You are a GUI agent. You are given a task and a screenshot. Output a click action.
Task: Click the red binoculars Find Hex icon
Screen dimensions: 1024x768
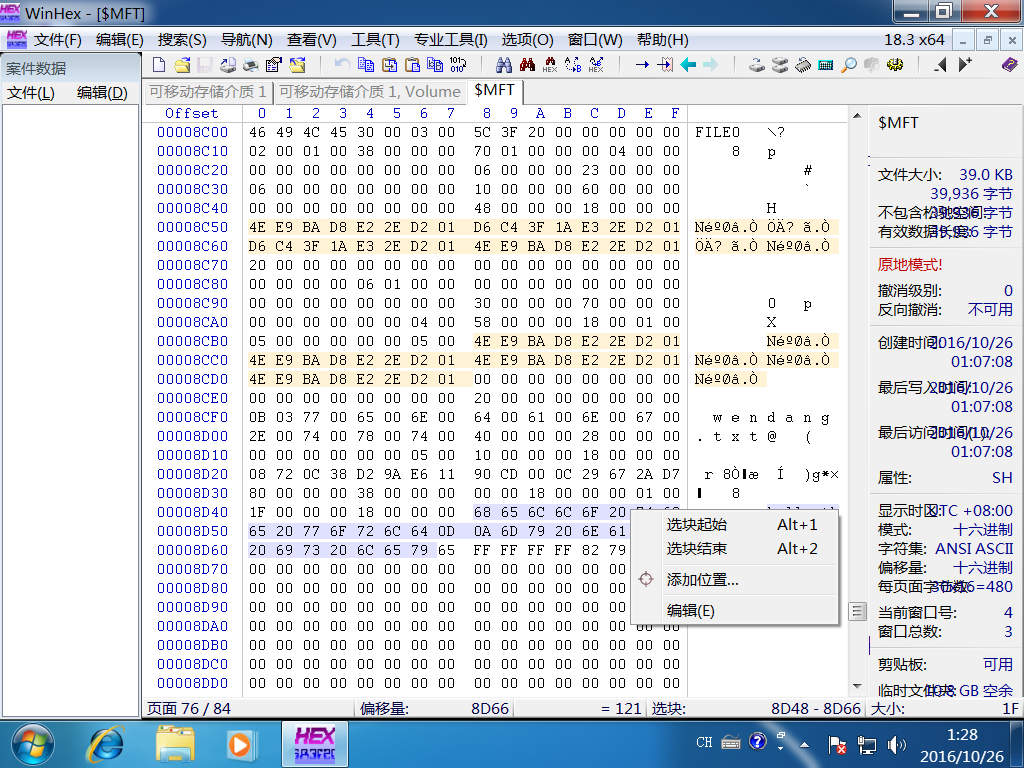click(x=527, y=65)
